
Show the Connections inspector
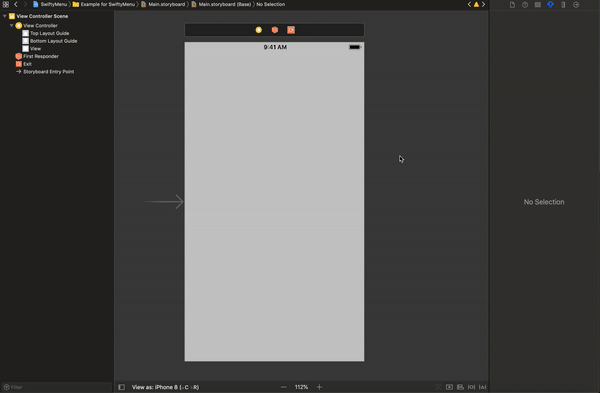pos(576,5)
